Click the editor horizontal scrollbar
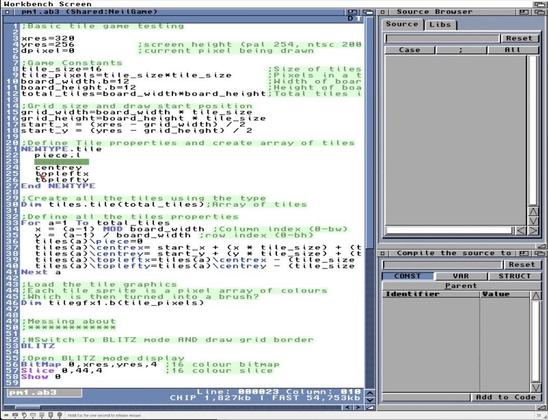Screen dimensions: 548x420 click(x=173, y=407)
